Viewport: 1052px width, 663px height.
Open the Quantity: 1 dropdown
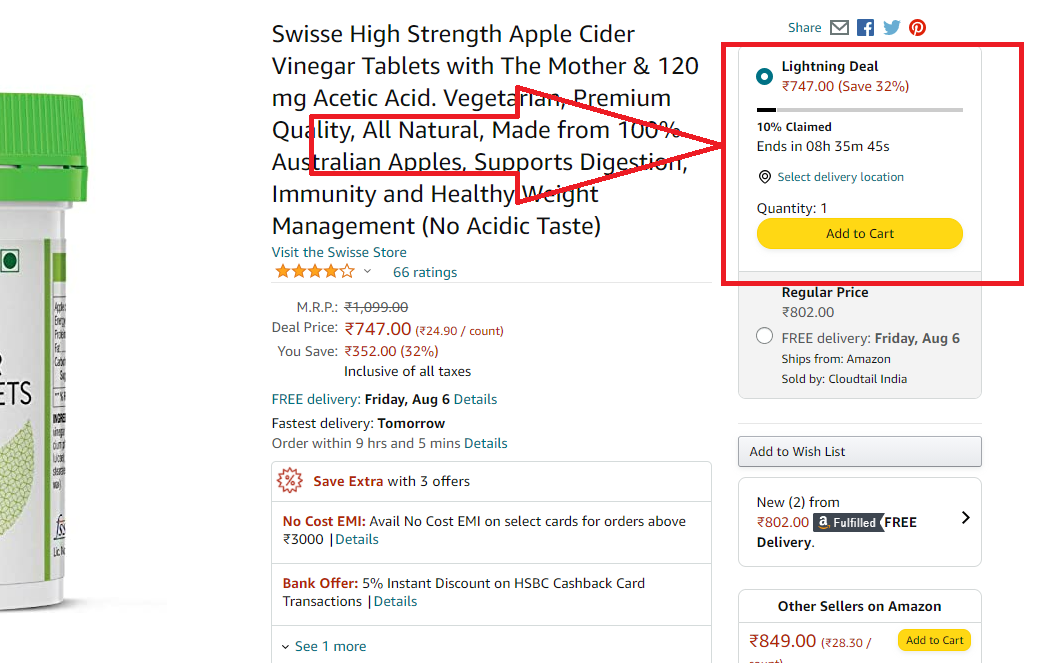pos(792,208)
